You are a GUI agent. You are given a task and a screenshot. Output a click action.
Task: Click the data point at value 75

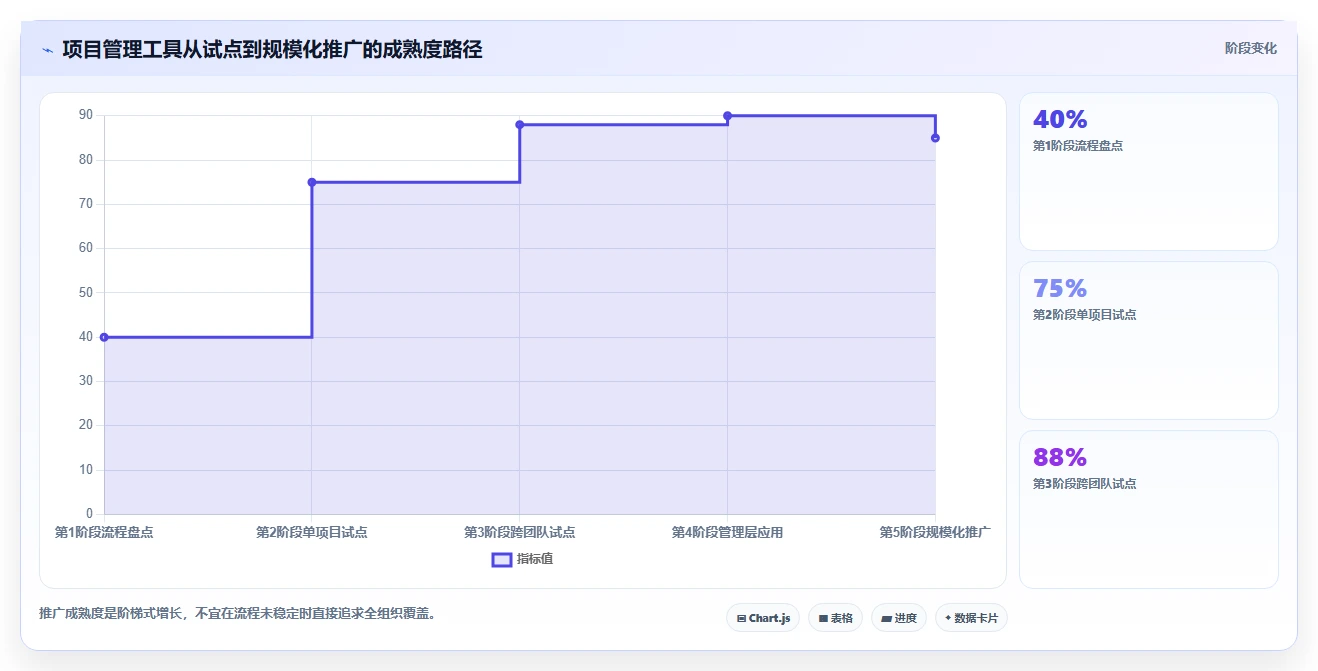(x=312, y=182)
